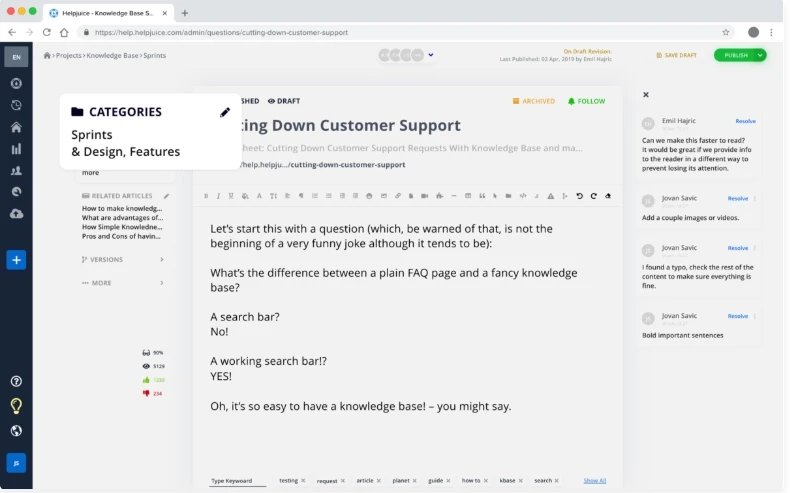Remove the 'testing' keyword tag
Viewport: 790px width, 493px height.
303,481
